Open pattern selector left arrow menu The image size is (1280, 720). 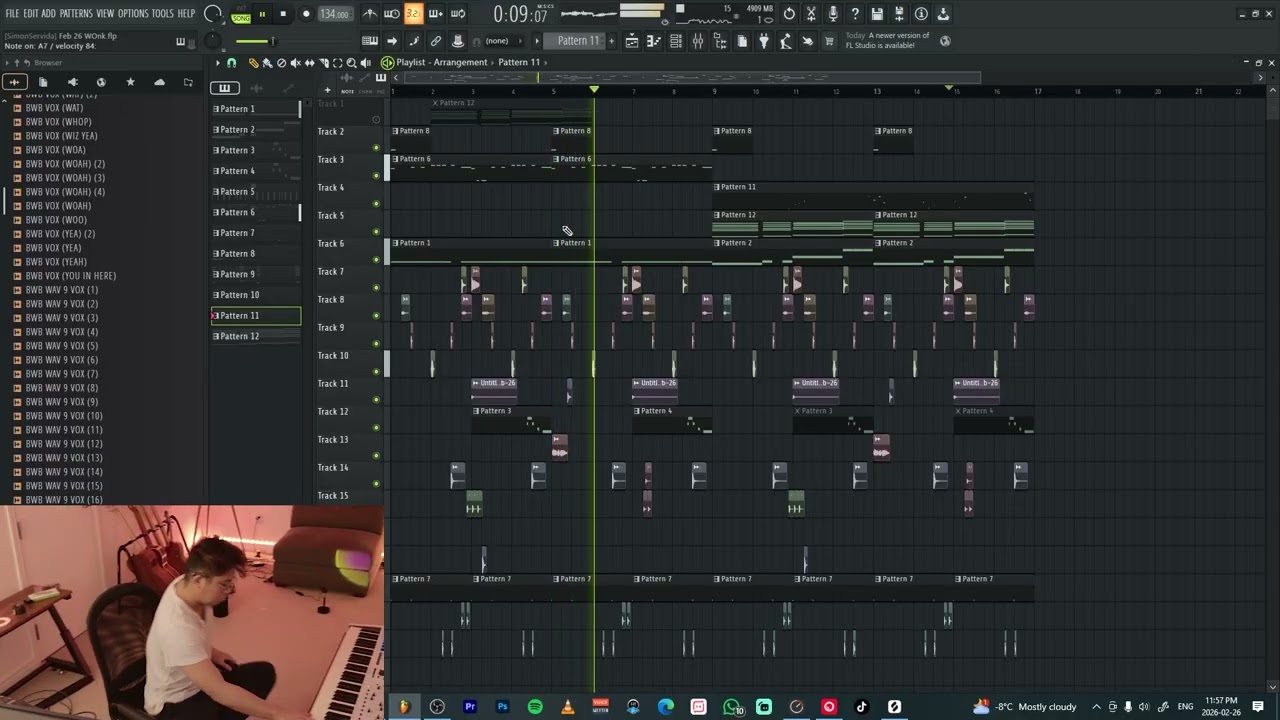tap(537, 41)
